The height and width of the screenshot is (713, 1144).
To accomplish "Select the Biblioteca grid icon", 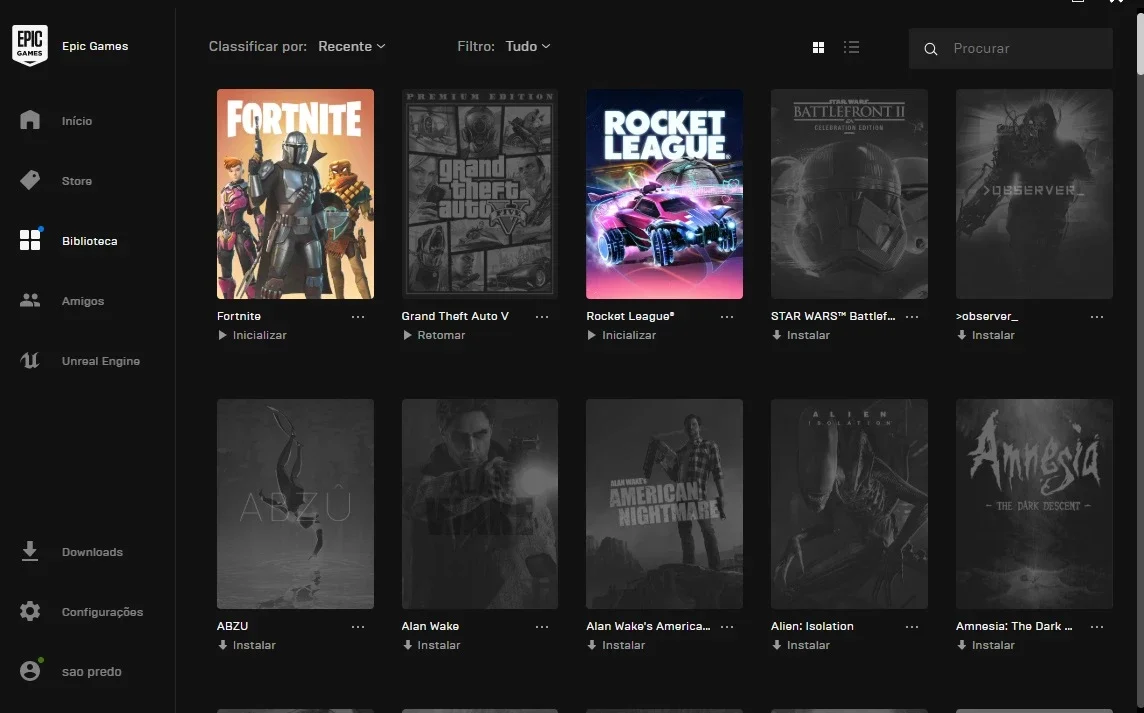I will point(30,239).
